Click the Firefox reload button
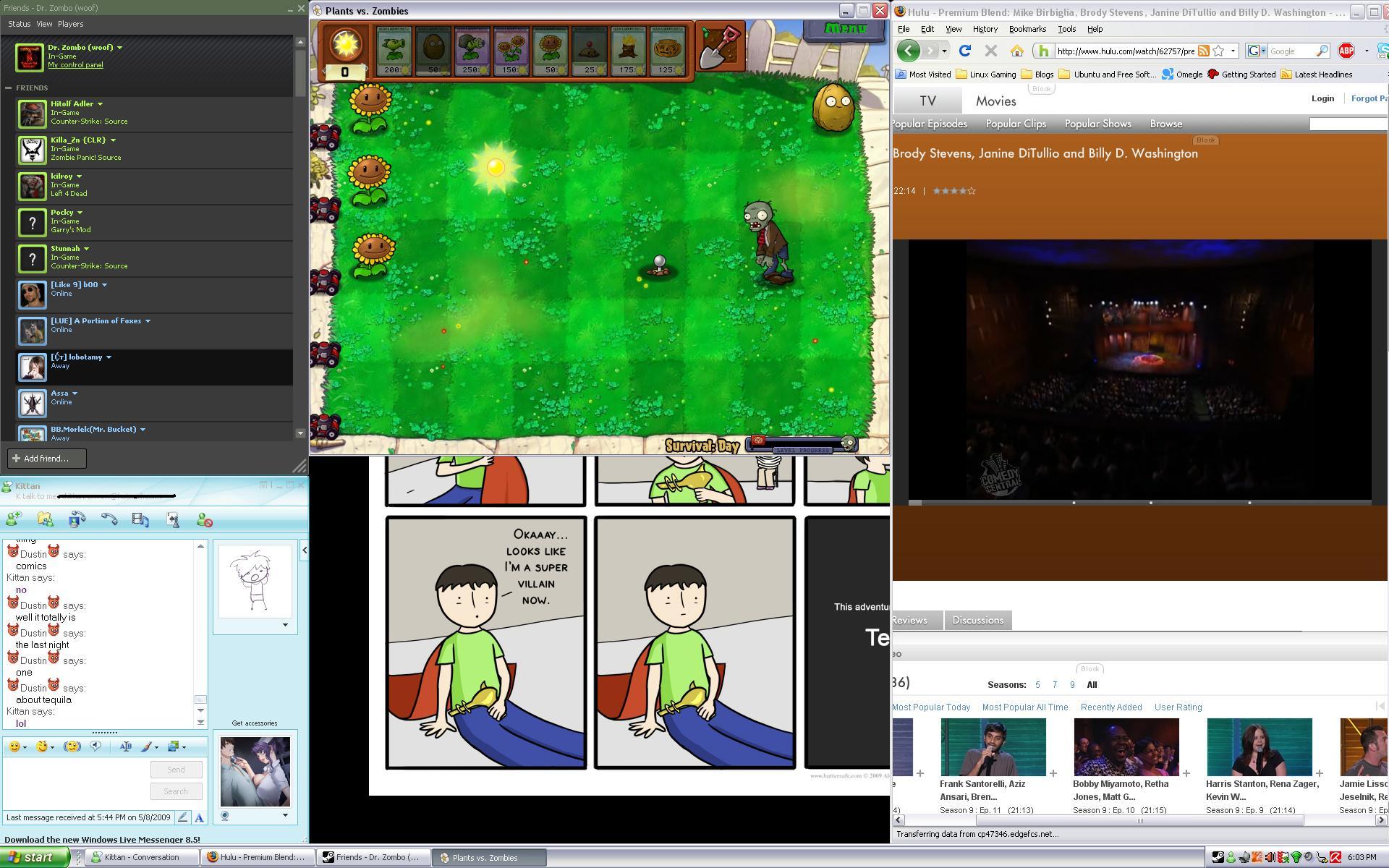Image resolution: width=1389 pixels, height=868 pixels. [964, 51]
